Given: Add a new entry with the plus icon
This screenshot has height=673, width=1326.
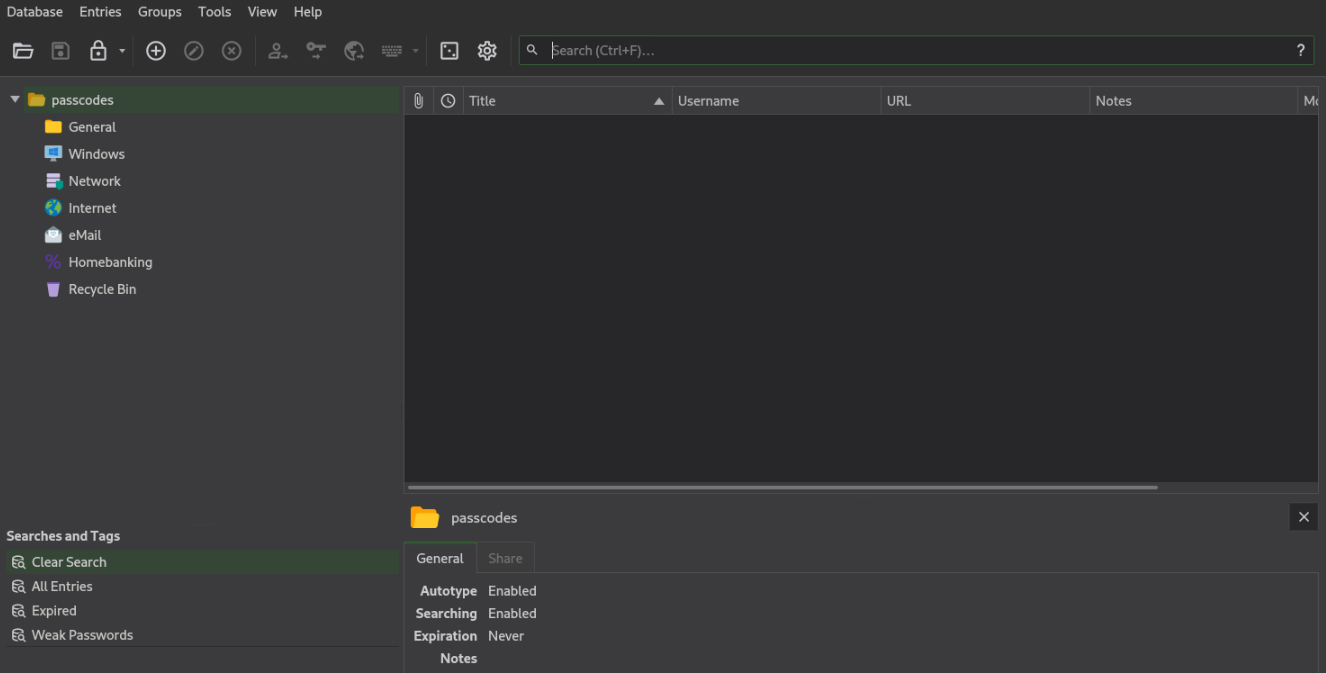Looking at the screenshot, I should [156, 51].
